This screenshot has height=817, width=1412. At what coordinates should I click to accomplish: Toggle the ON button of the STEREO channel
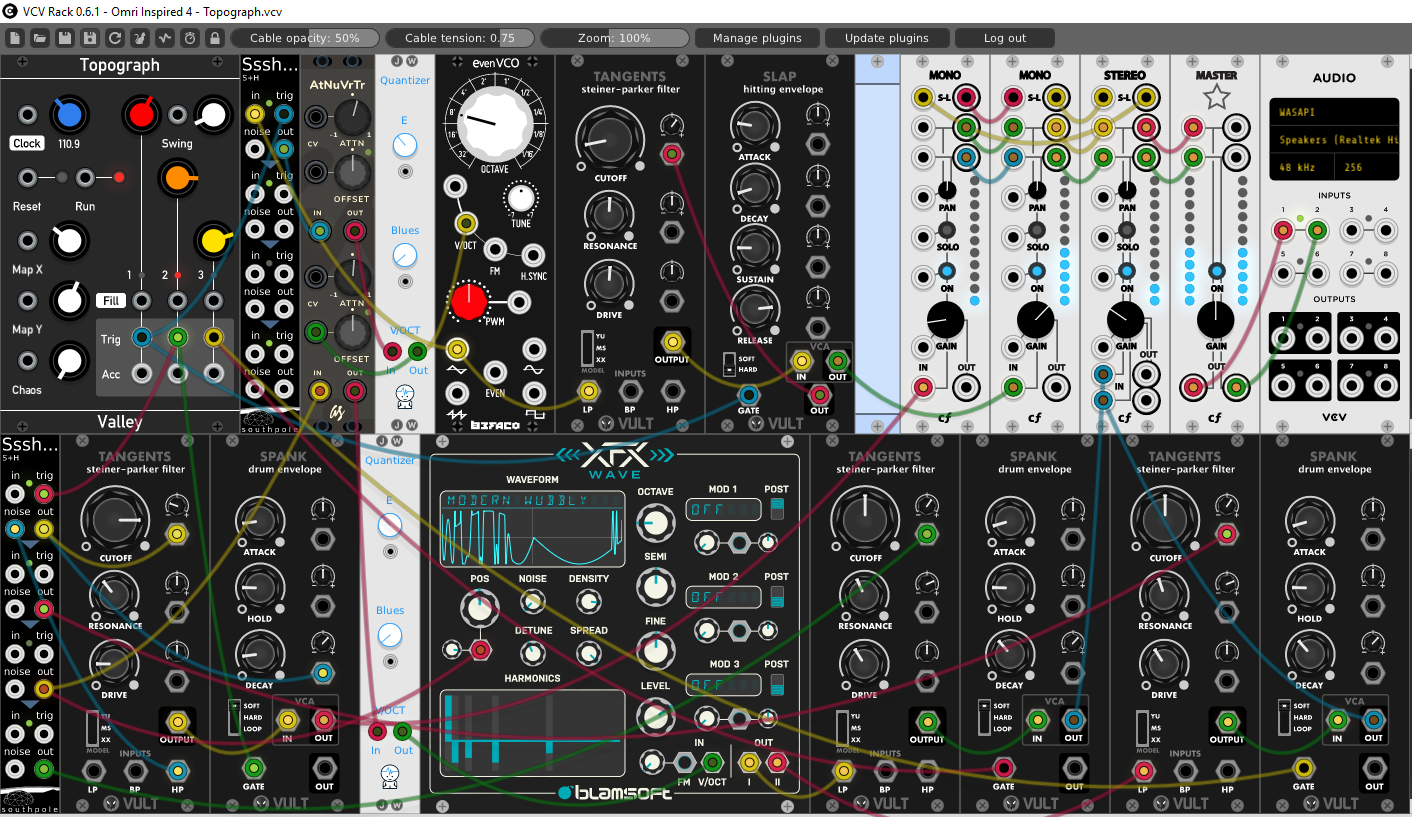point(1127,273)
